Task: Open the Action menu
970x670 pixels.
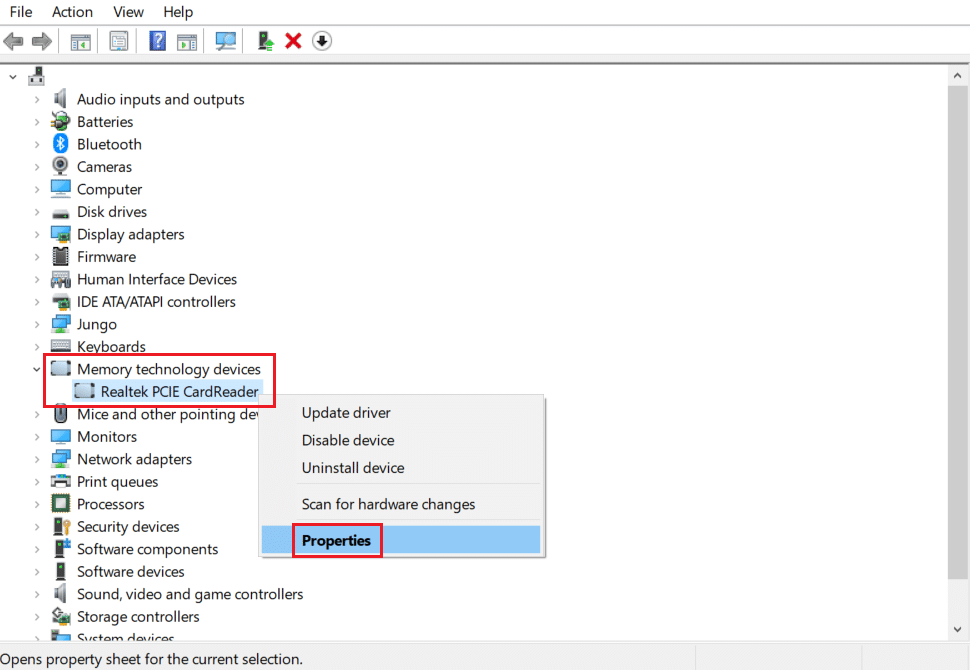Action: tap(72, 12)
